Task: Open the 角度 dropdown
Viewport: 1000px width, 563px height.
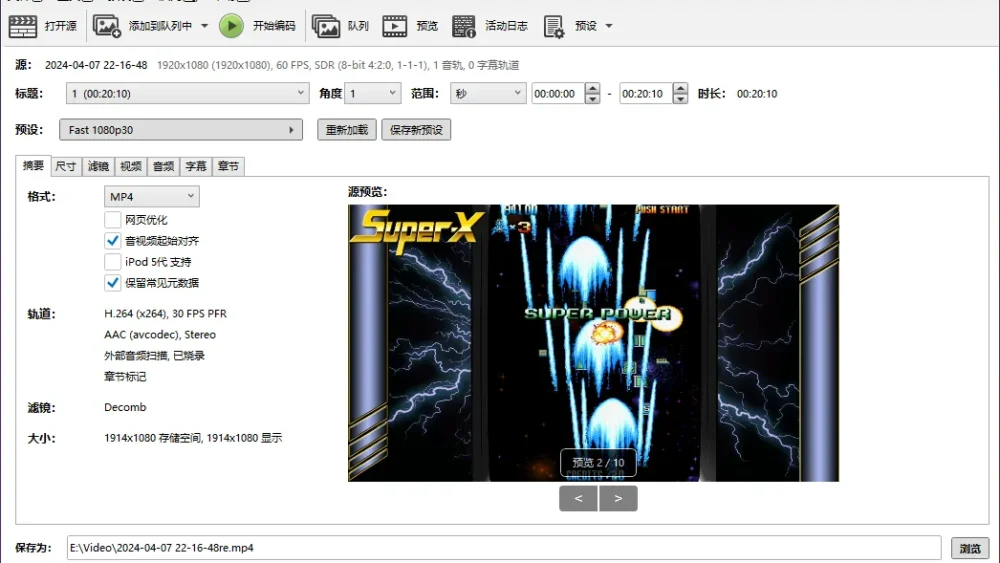Action: [x=372, y=94]
